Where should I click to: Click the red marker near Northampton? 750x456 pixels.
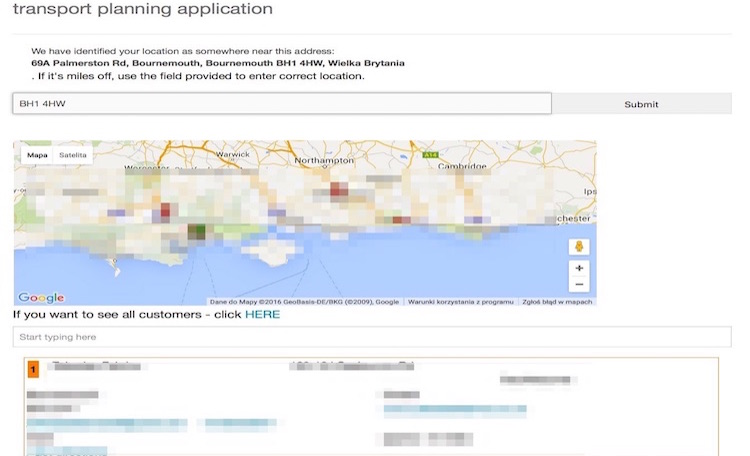[339, 189]
